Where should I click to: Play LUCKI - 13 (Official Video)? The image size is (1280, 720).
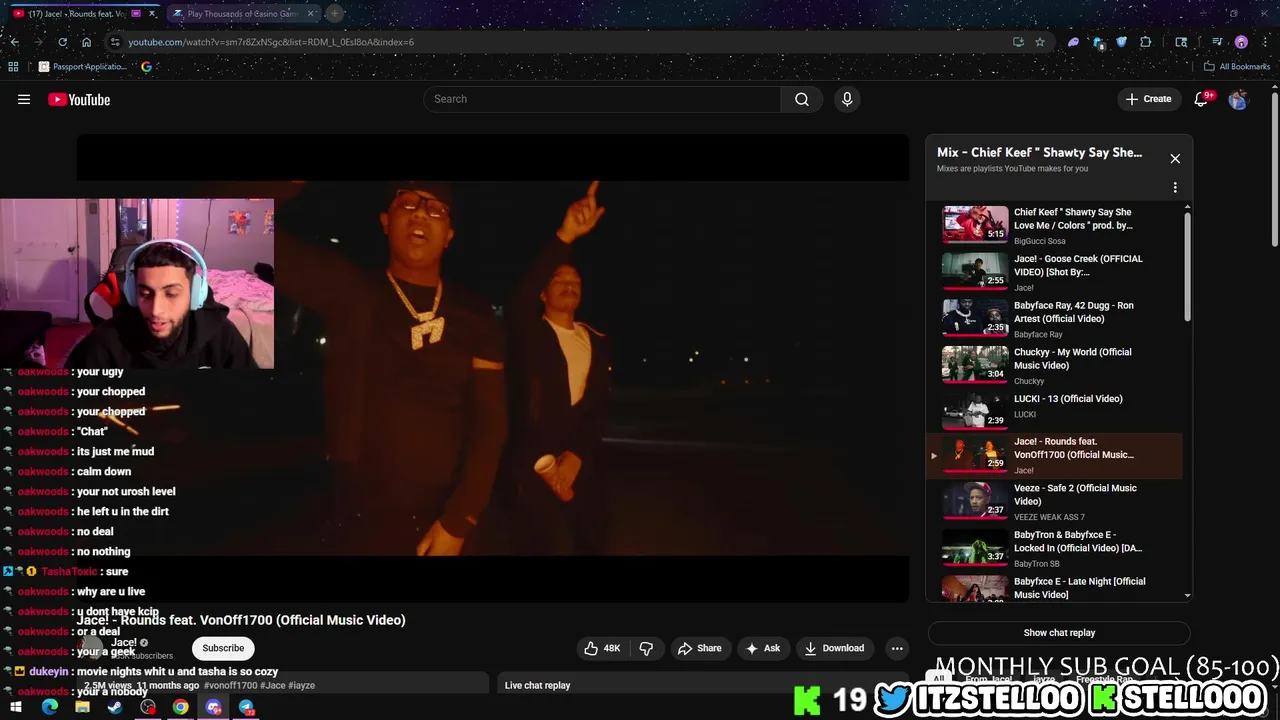pyautogui.click(x=1056, y=409)
